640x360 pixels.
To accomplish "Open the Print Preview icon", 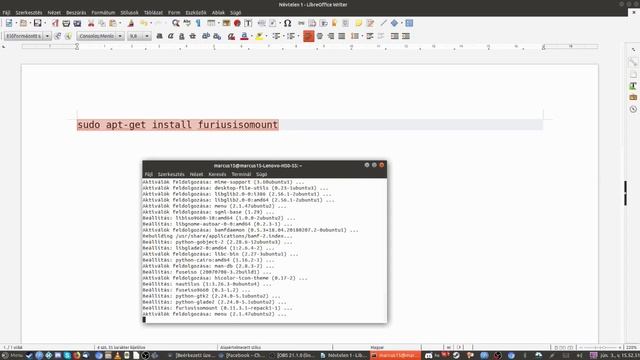I will [77, 23].
